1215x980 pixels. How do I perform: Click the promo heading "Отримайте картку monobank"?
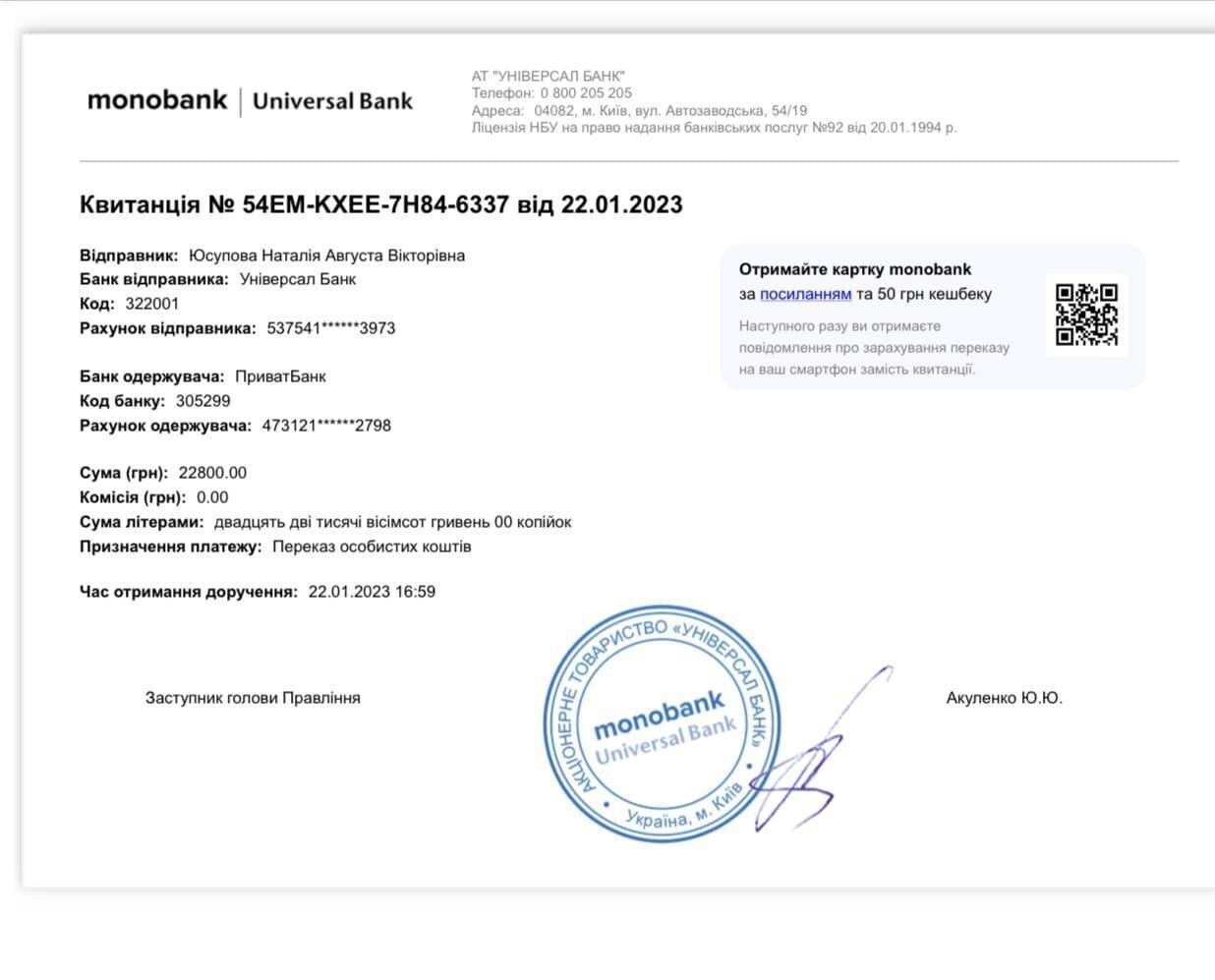pos(855,269)
